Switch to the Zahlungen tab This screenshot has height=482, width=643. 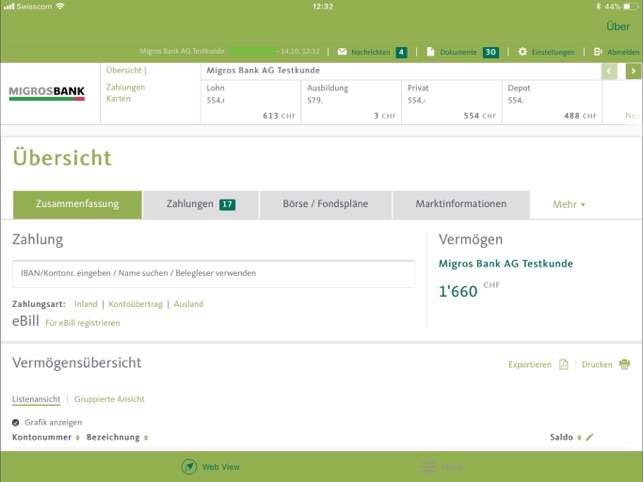pos(201,204)
